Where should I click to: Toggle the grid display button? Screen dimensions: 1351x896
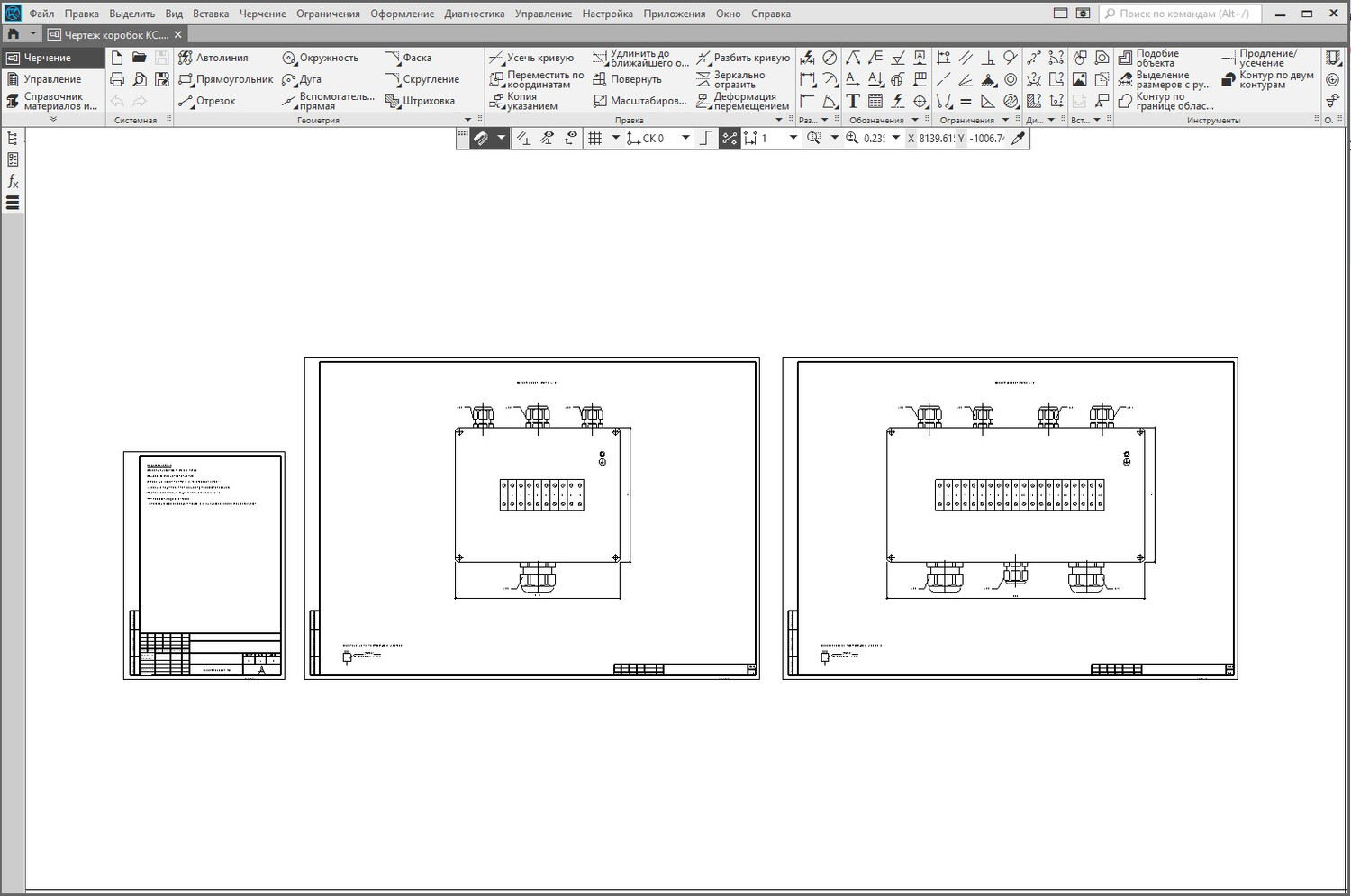[x=594, y=138]
